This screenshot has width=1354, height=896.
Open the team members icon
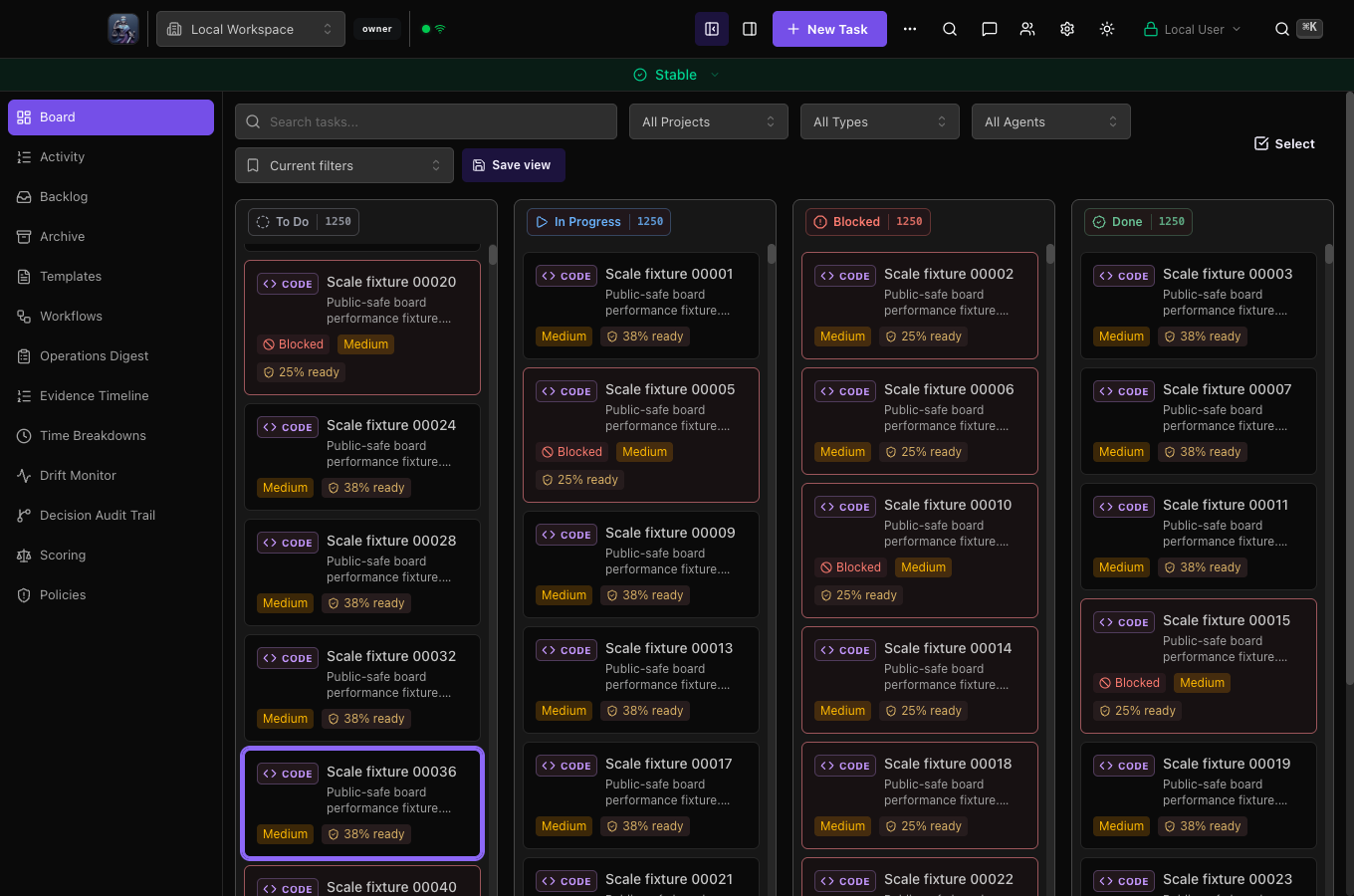click(x=1027, y=29)
